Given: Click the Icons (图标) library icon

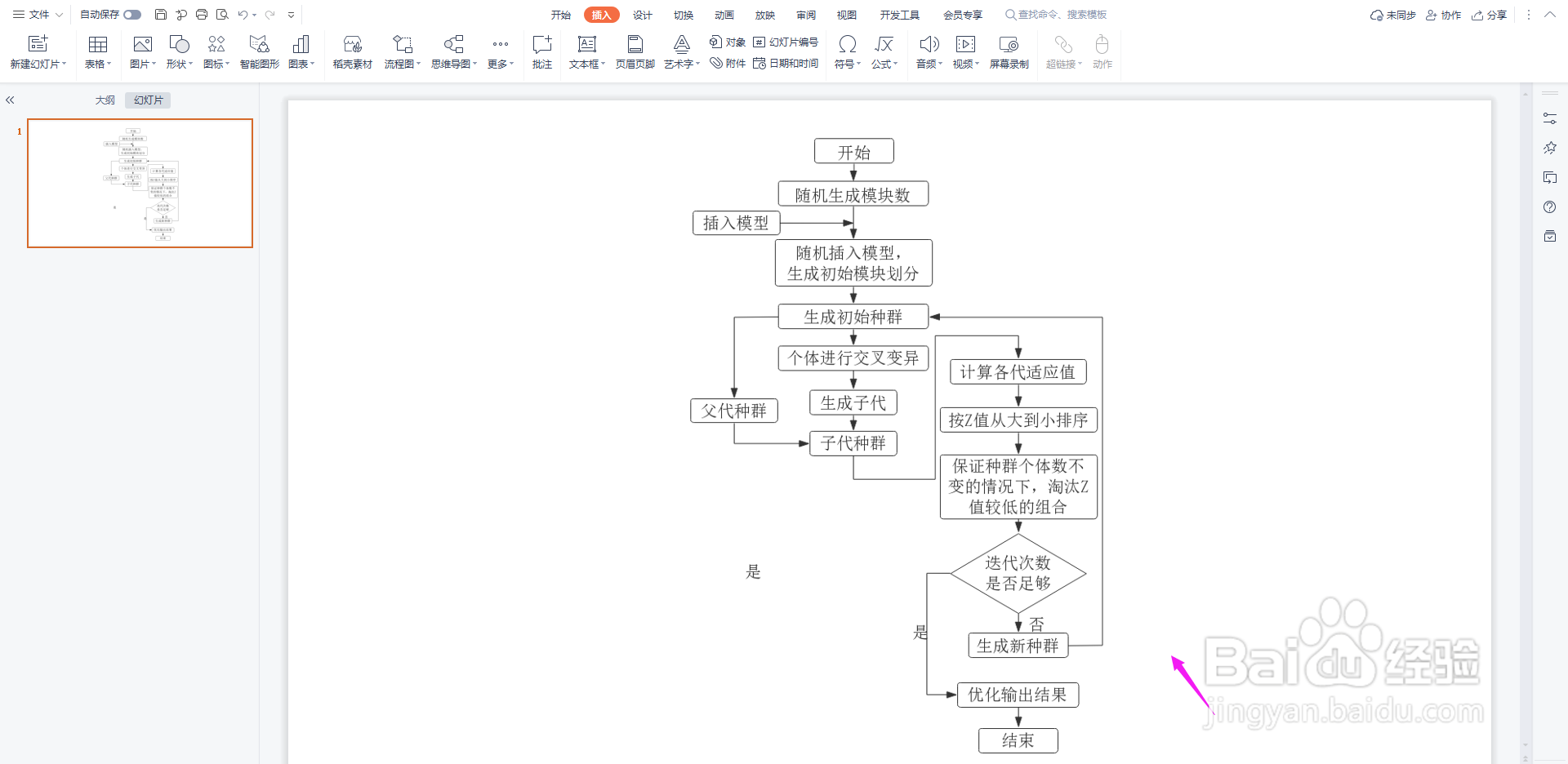Looking at the screenshot, I should coord(216,44).
